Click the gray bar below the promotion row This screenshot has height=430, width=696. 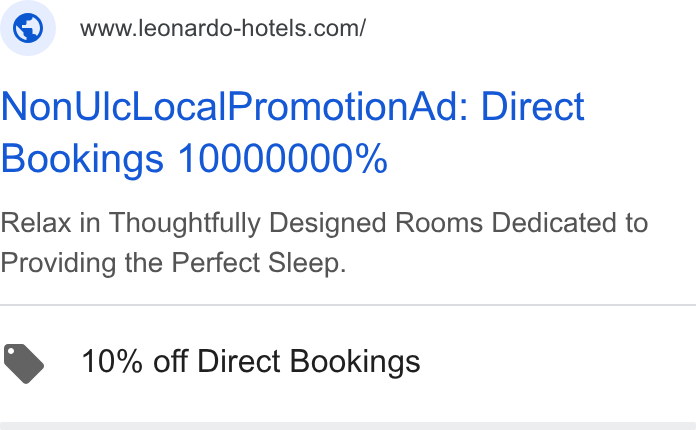point(348,426)
